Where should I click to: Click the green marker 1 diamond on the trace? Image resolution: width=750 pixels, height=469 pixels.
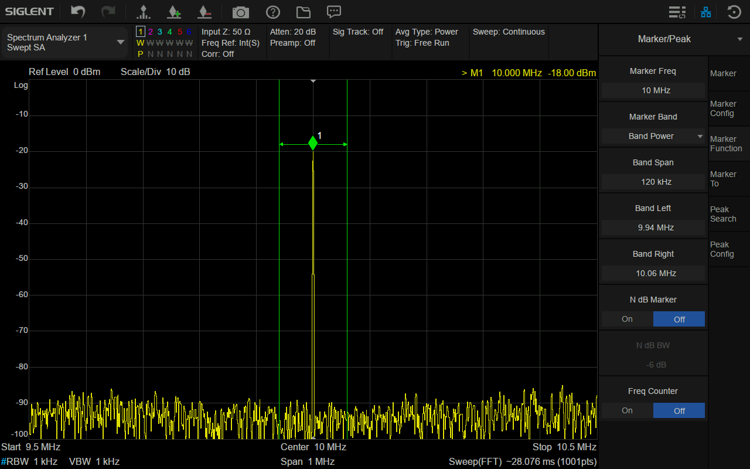(313, 142)
